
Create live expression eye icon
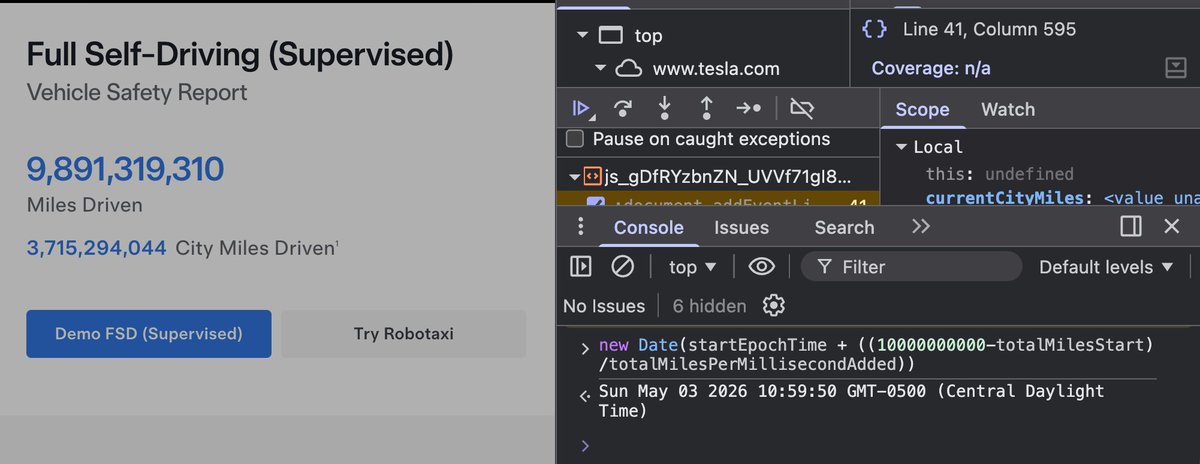point(762,266)
